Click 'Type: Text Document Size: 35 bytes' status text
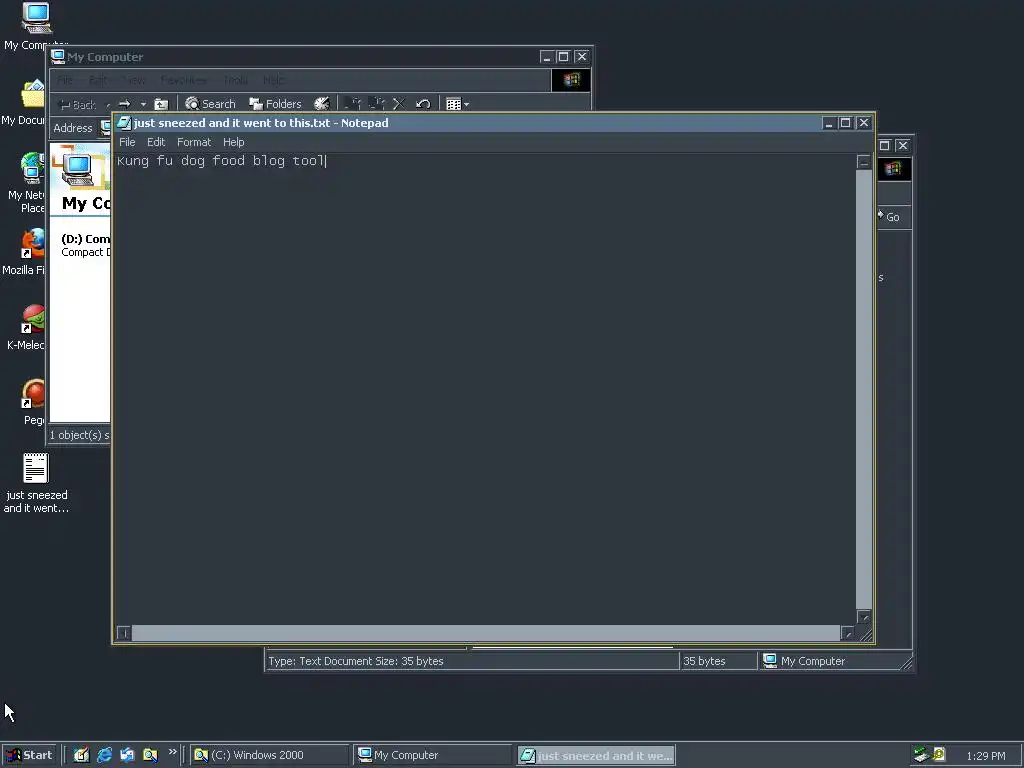The image size is (1024, 768). (356, 661)
